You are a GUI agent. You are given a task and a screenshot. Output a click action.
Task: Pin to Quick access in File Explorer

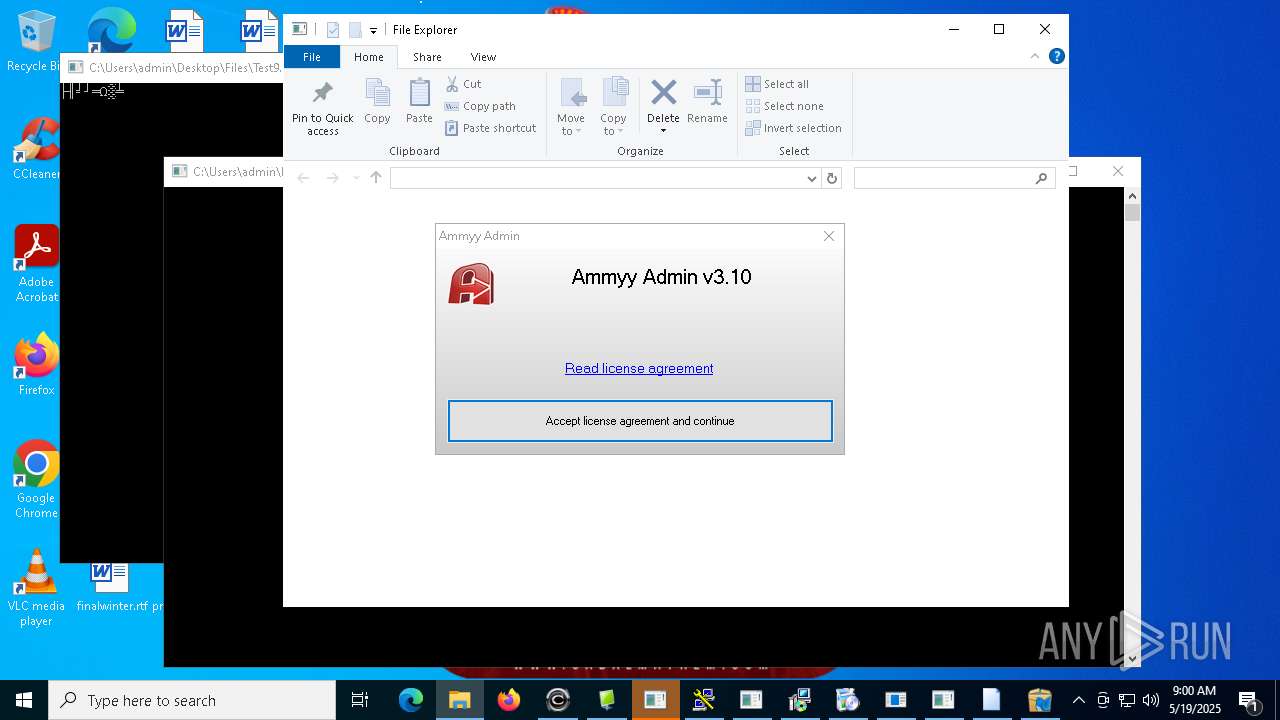(x=322, y=108)
